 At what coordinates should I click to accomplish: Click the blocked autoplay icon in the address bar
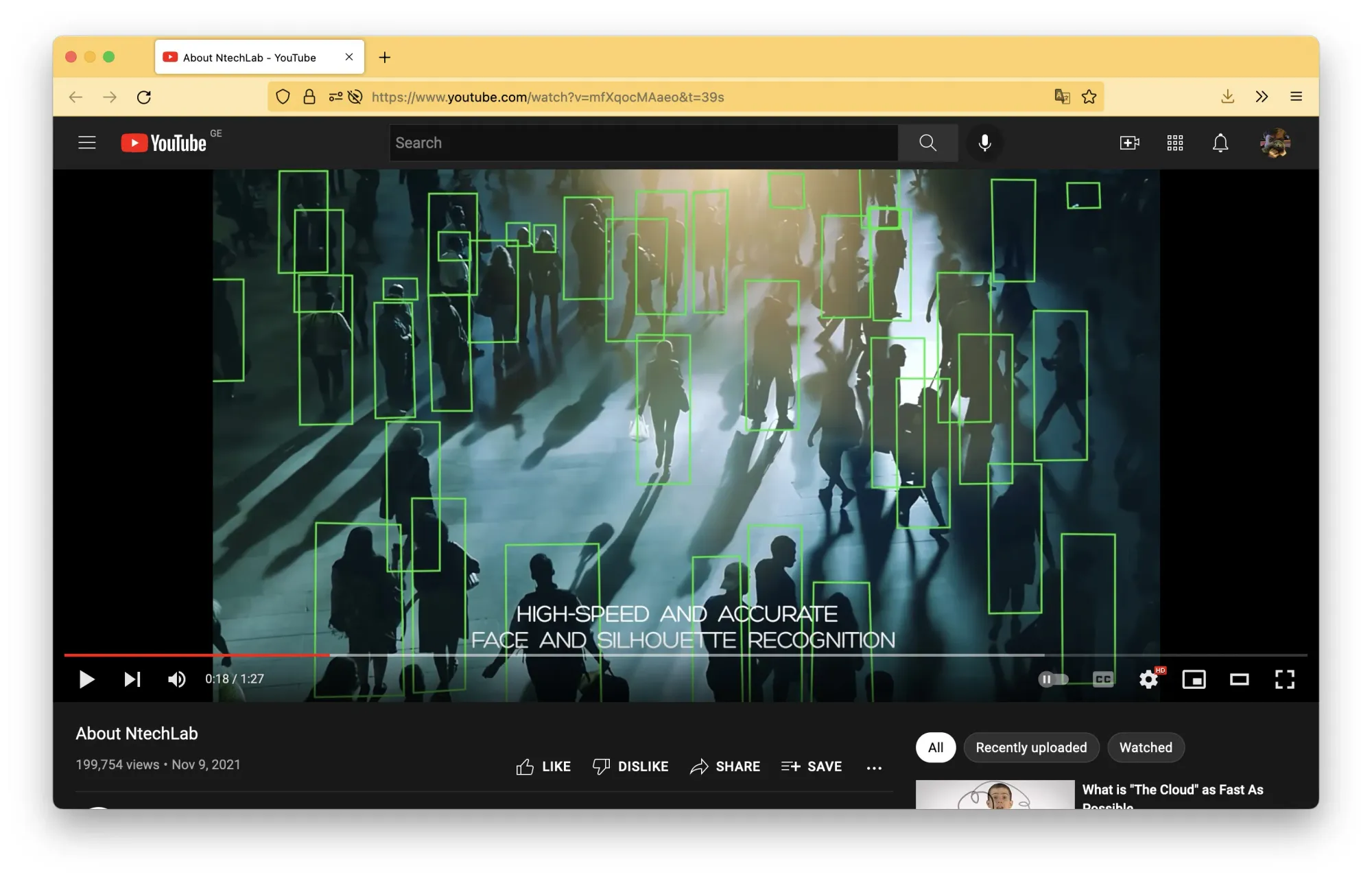[355, 97]
